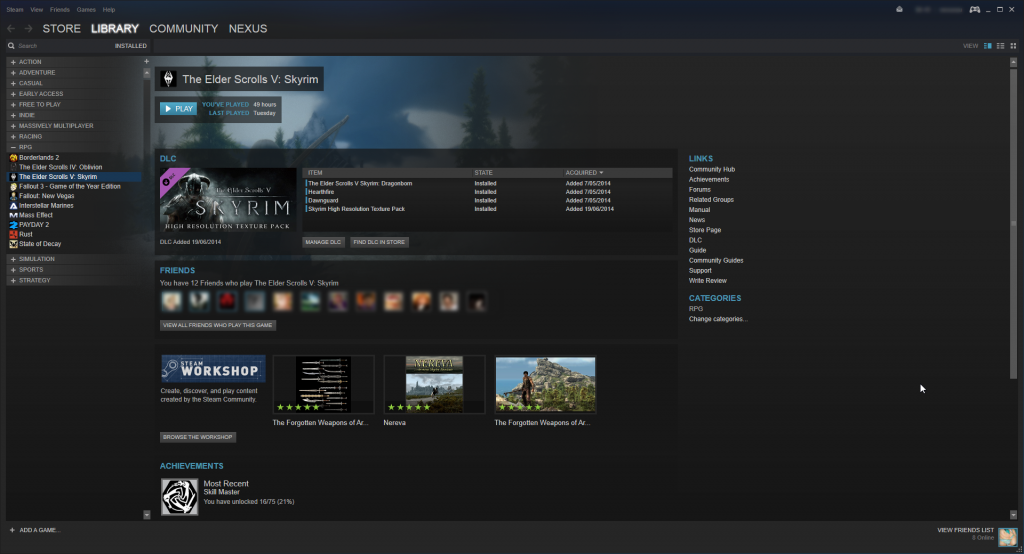Open the Games menu
This screenshot has height=554, width=1024.
pyautogui.click(x=86, y=10)
